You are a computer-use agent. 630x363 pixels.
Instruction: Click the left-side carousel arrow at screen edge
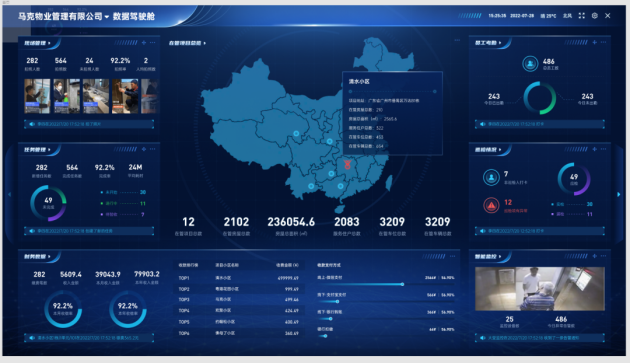point(10,195)
